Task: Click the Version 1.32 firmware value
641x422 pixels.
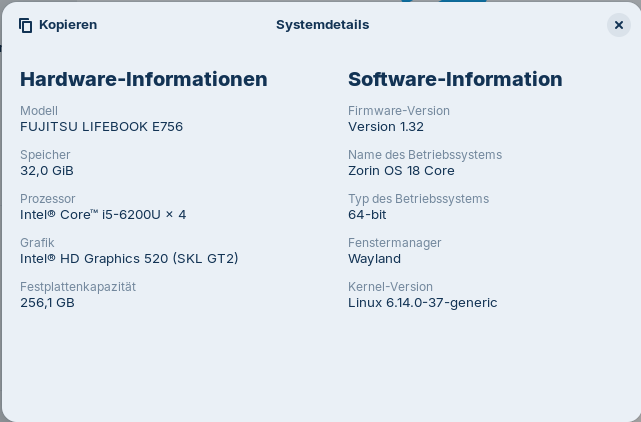Action: click(386, 127)
